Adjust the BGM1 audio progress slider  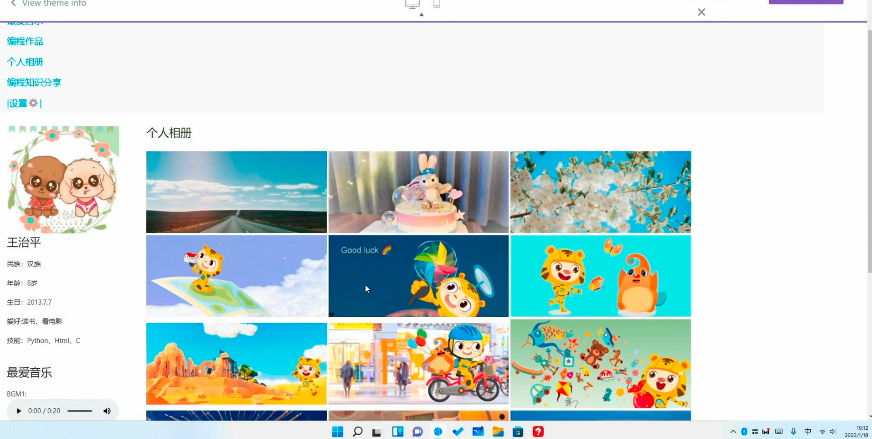tap(80, 411)
